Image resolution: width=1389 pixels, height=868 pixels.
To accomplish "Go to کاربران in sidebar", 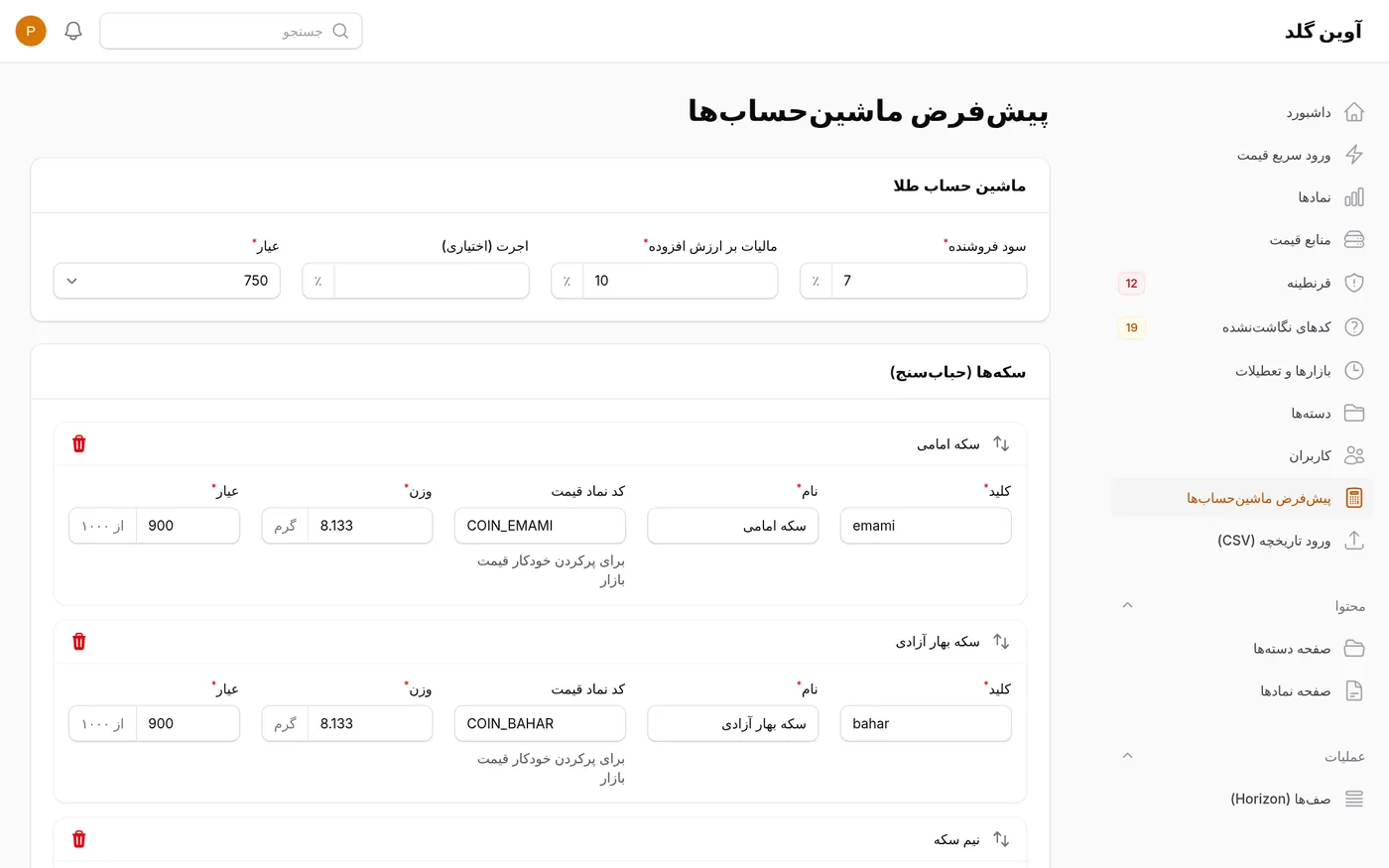I will (1242, 455).
